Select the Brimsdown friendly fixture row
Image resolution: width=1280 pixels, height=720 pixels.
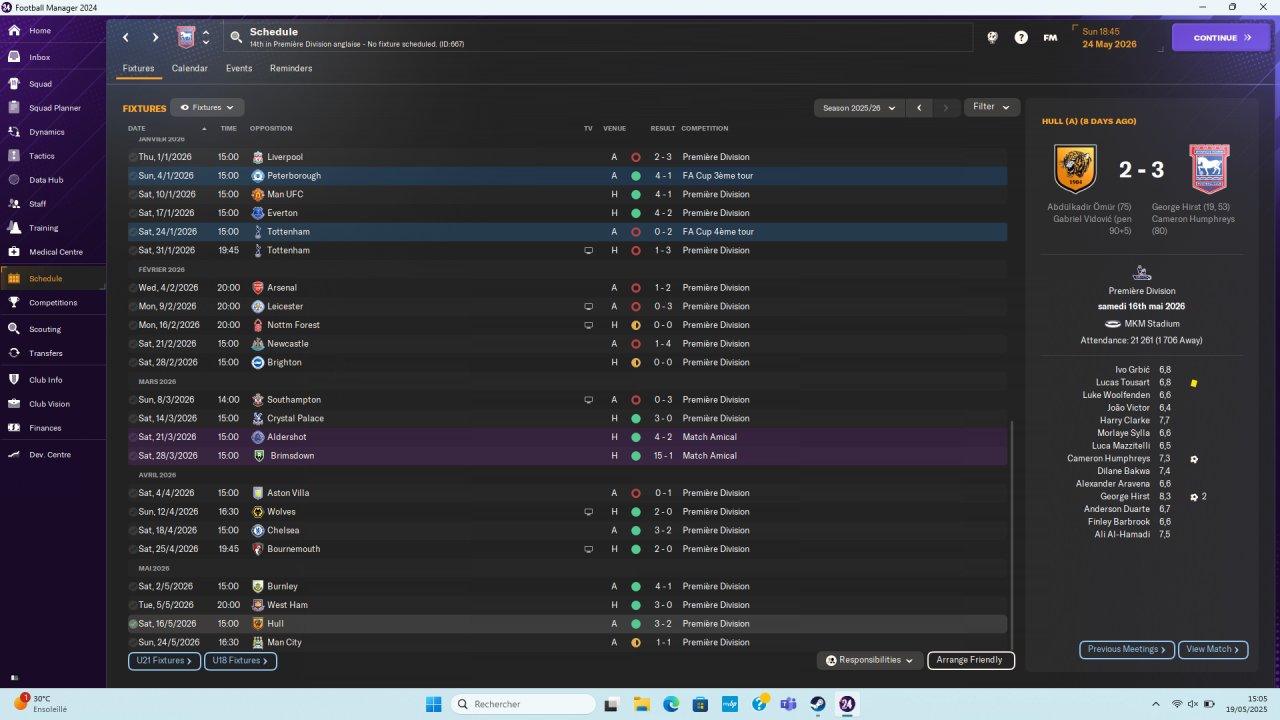point(567,456)
